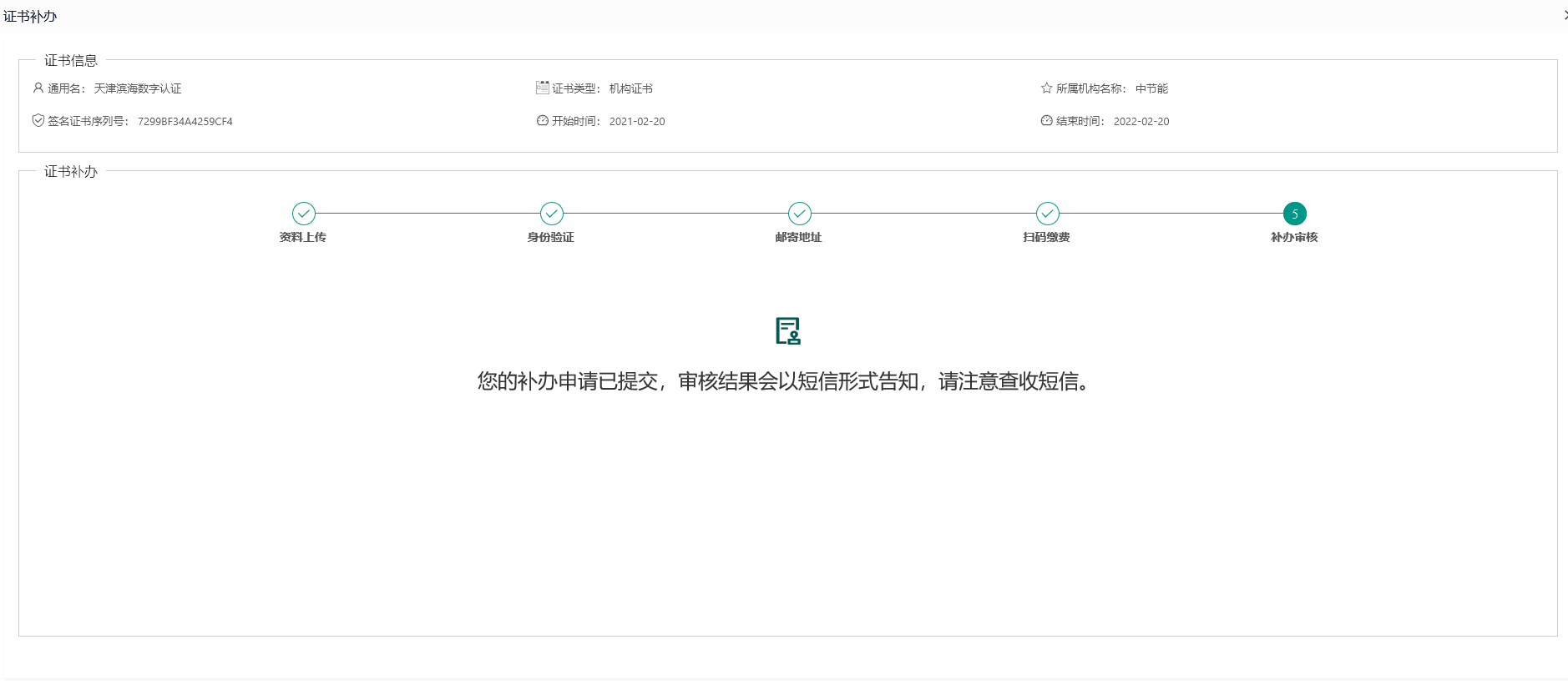Click the 天津滨海数字认证 common name value
Image resolution: width=1568 pixels, height=690 pixels.
point(138,88)
